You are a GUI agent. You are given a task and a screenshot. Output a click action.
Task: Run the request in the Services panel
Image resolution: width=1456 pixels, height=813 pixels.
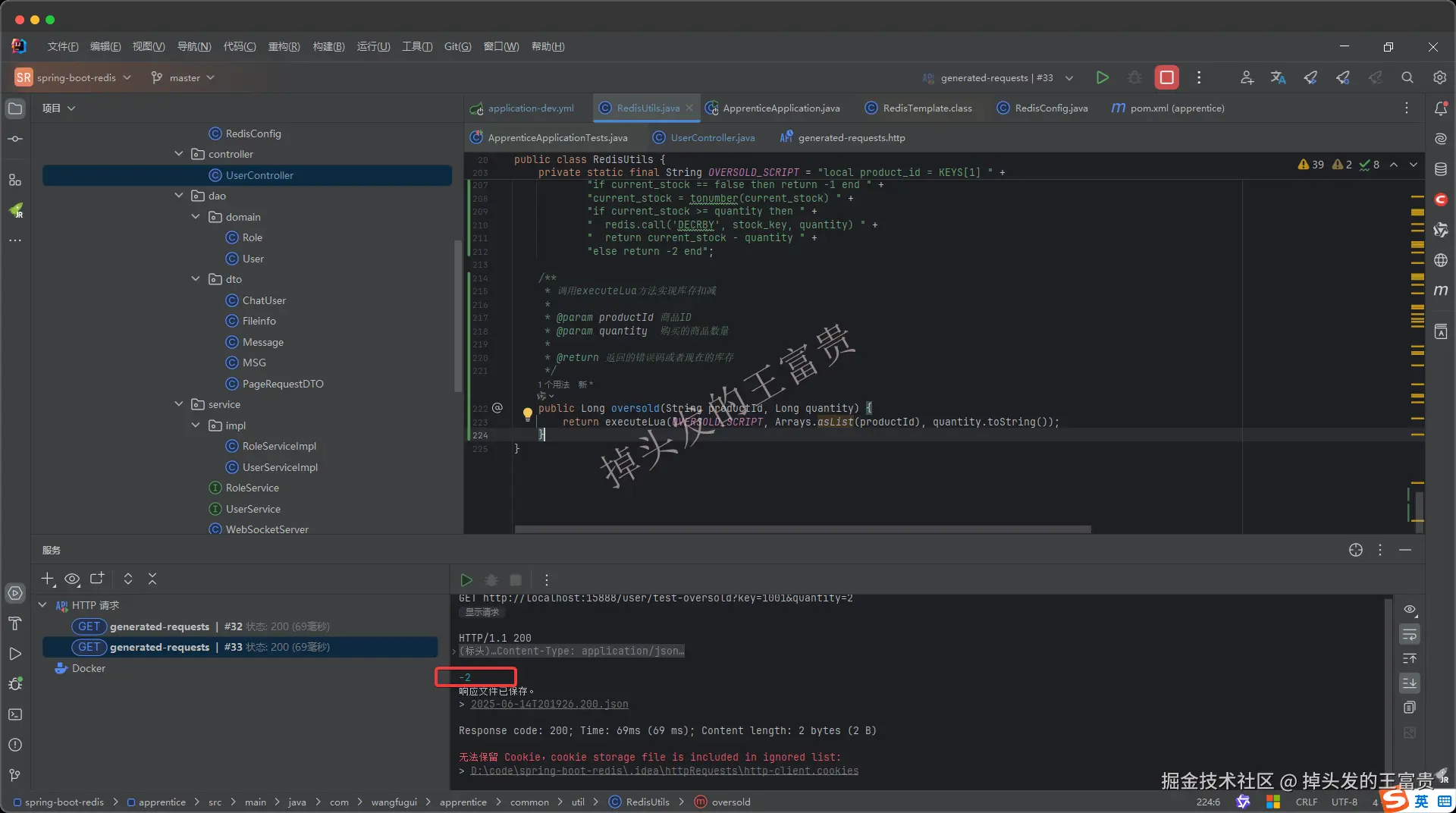click(466, 580)
